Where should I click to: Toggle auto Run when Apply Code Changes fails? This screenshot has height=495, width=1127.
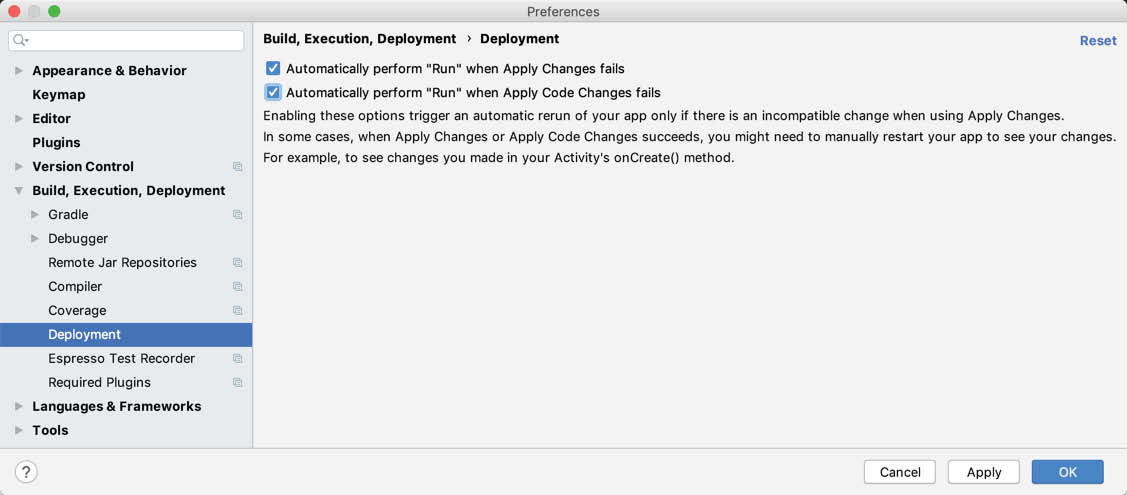tap(273, 93)
